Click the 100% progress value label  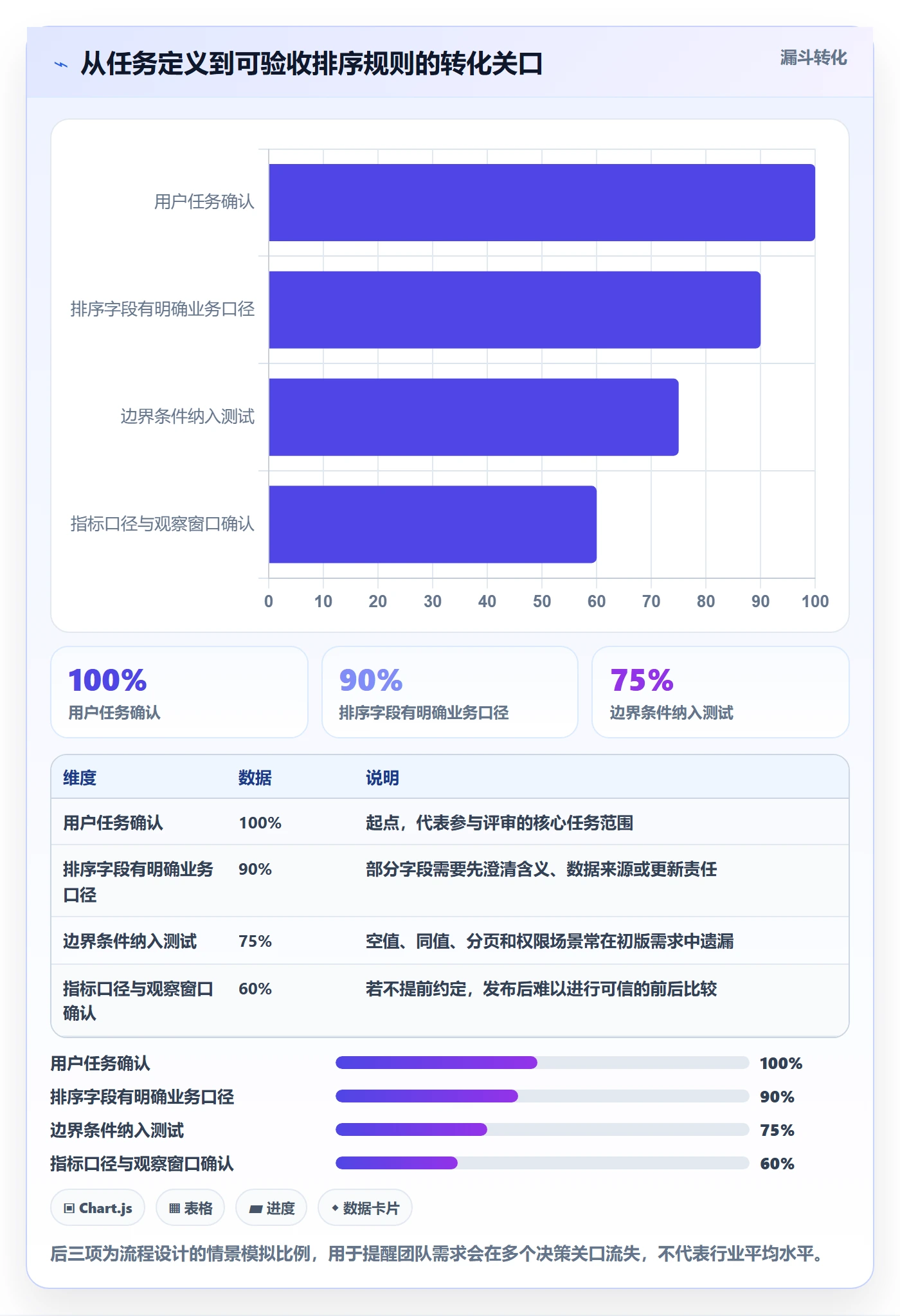point(781,1063)
